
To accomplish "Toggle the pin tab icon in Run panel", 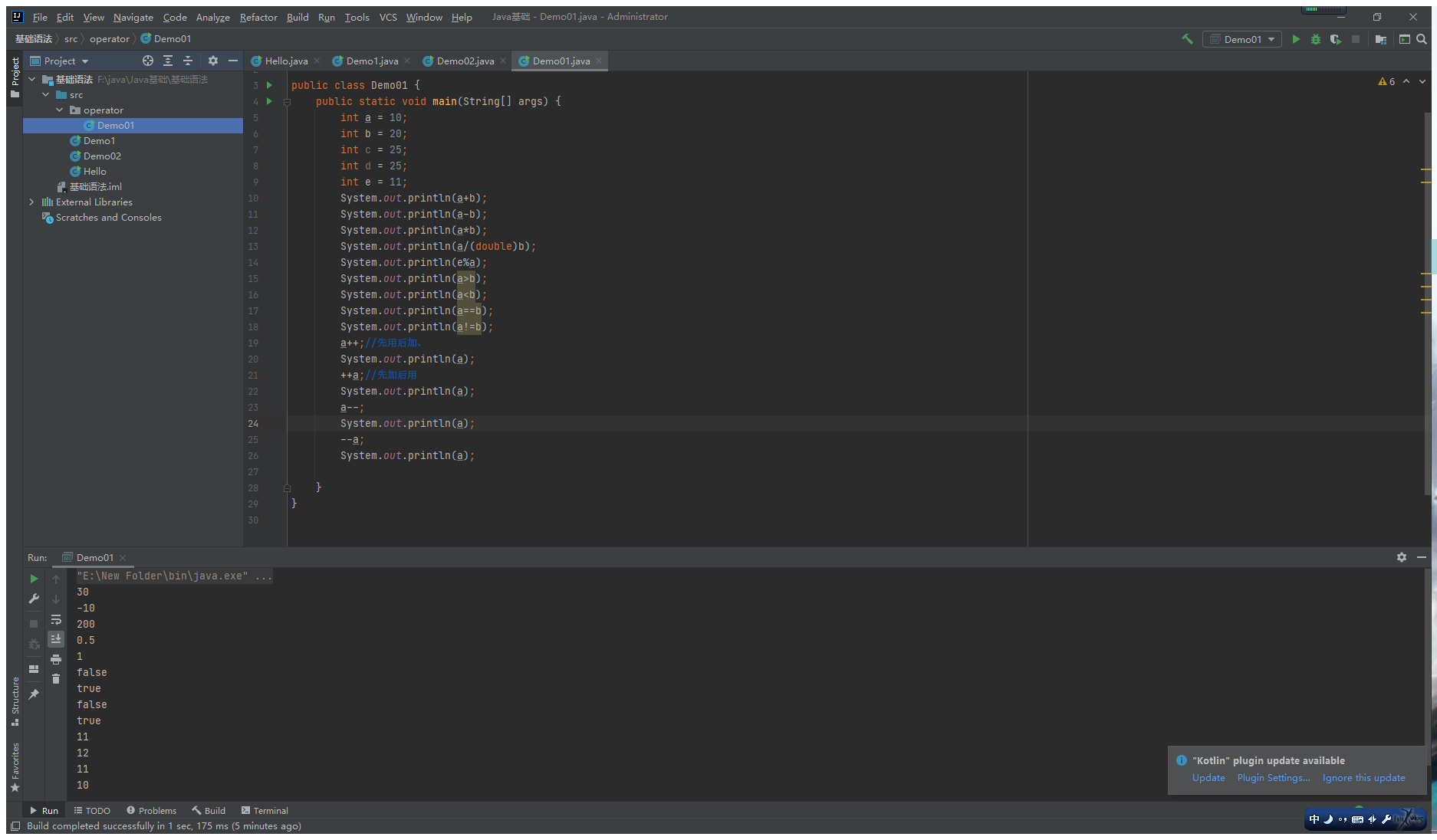I will coord(34,694).
